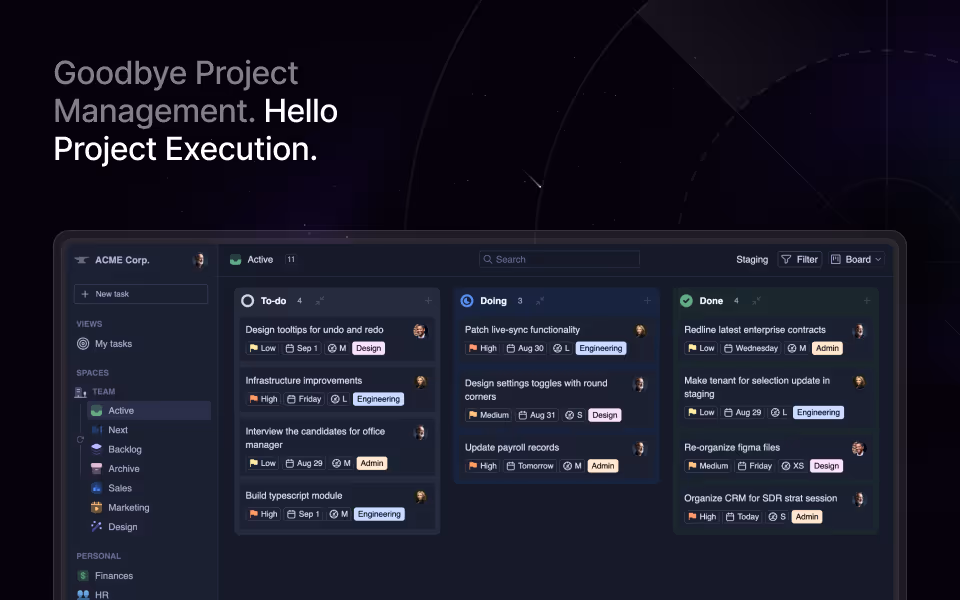Click the To-do status circle icon
Screen dimensions: 960x600
click(247, 301)
